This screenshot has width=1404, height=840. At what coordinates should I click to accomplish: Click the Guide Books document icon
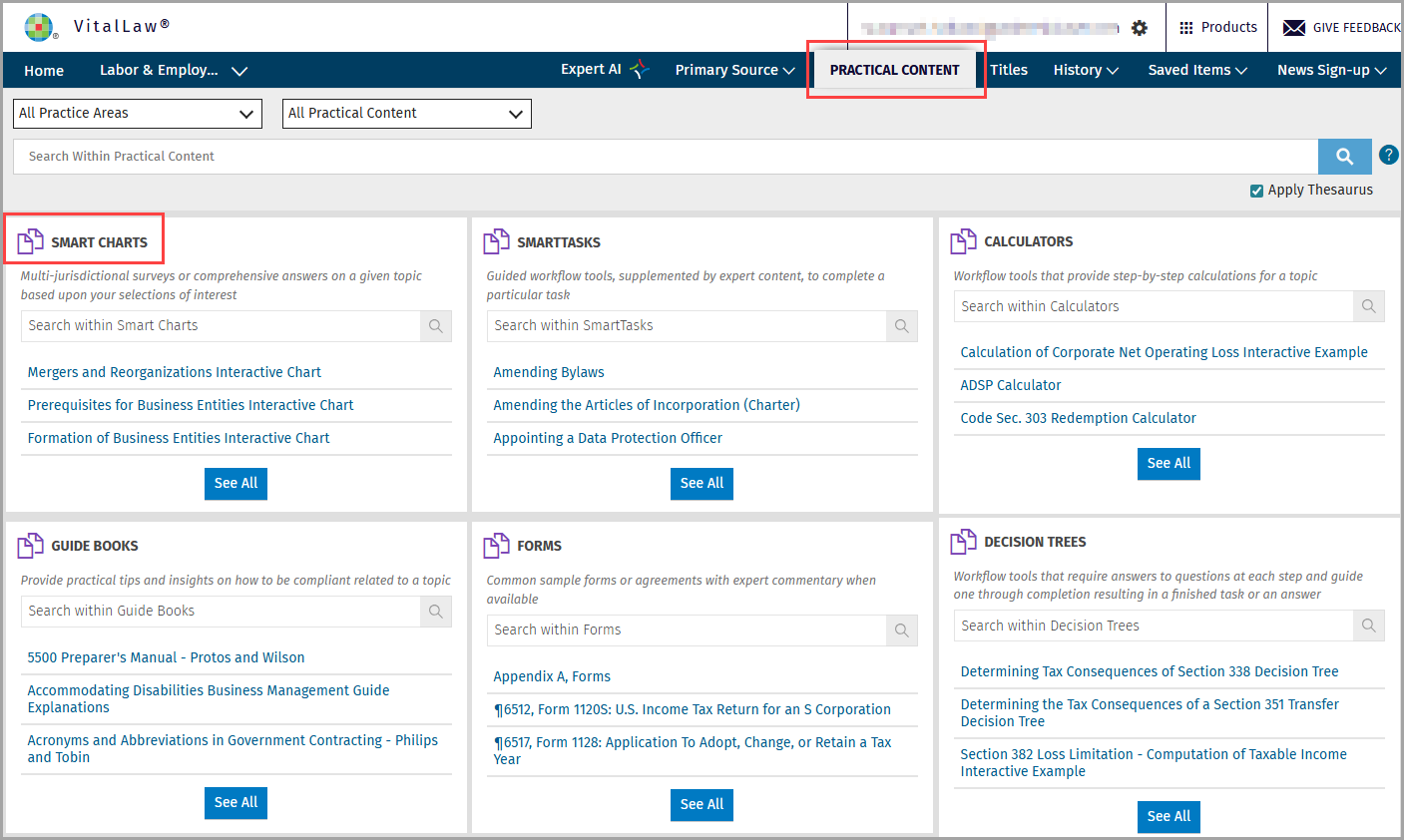pos(31,545)
